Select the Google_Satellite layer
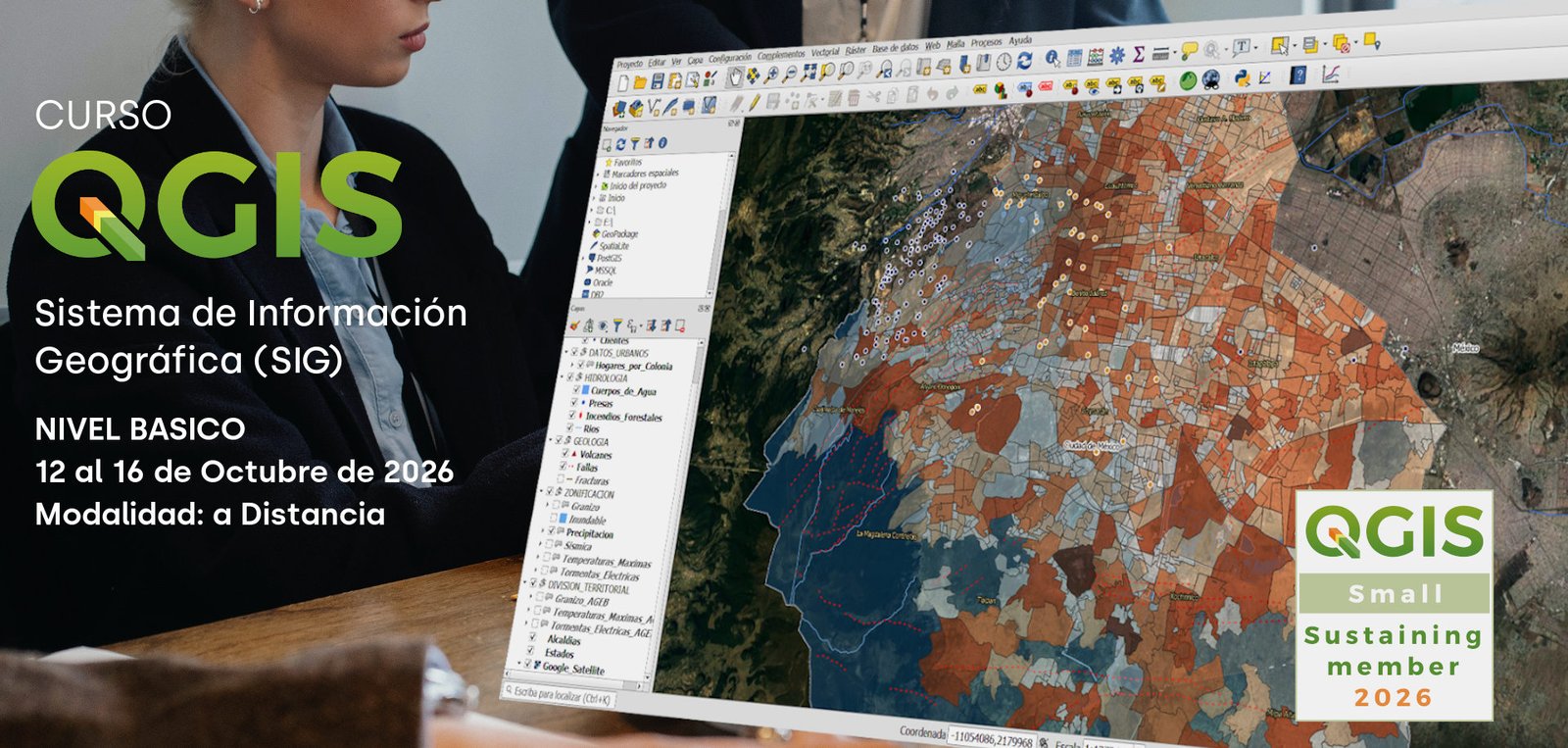The image size is (1568, 748). [x=573, y=669]
